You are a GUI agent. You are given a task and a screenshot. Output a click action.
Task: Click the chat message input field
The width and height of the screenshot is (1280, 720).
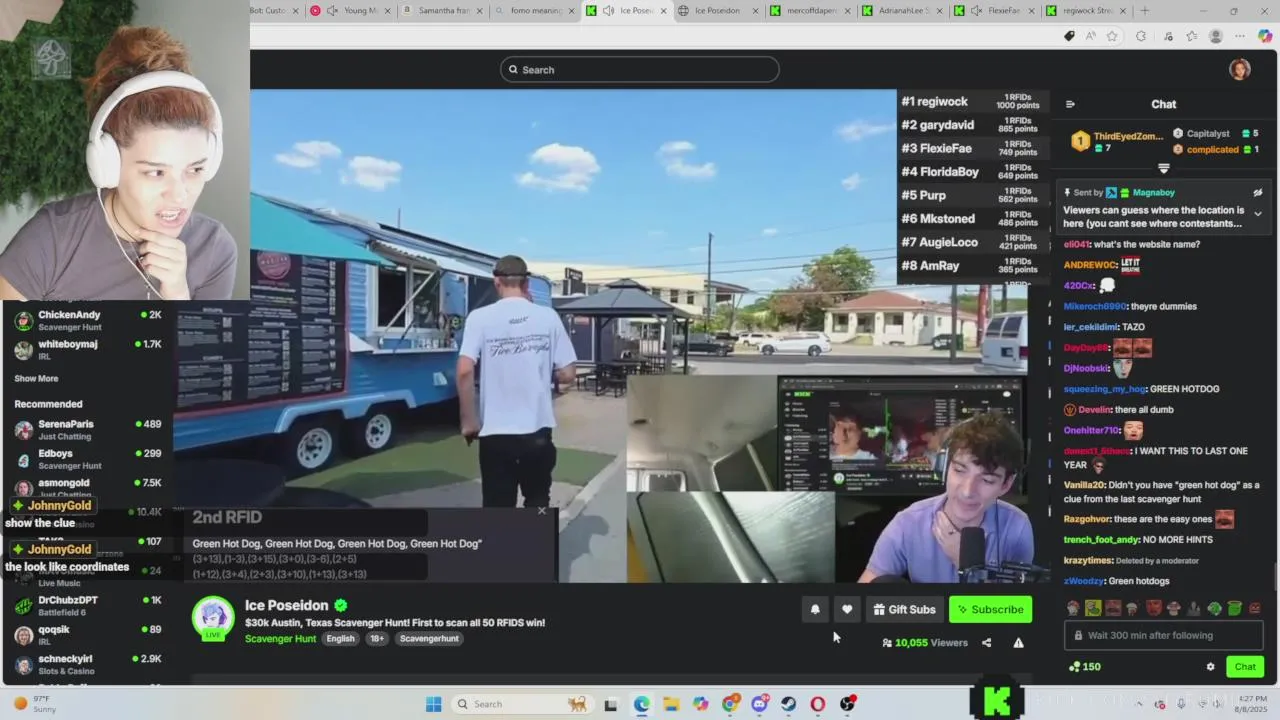point(1164,635)
